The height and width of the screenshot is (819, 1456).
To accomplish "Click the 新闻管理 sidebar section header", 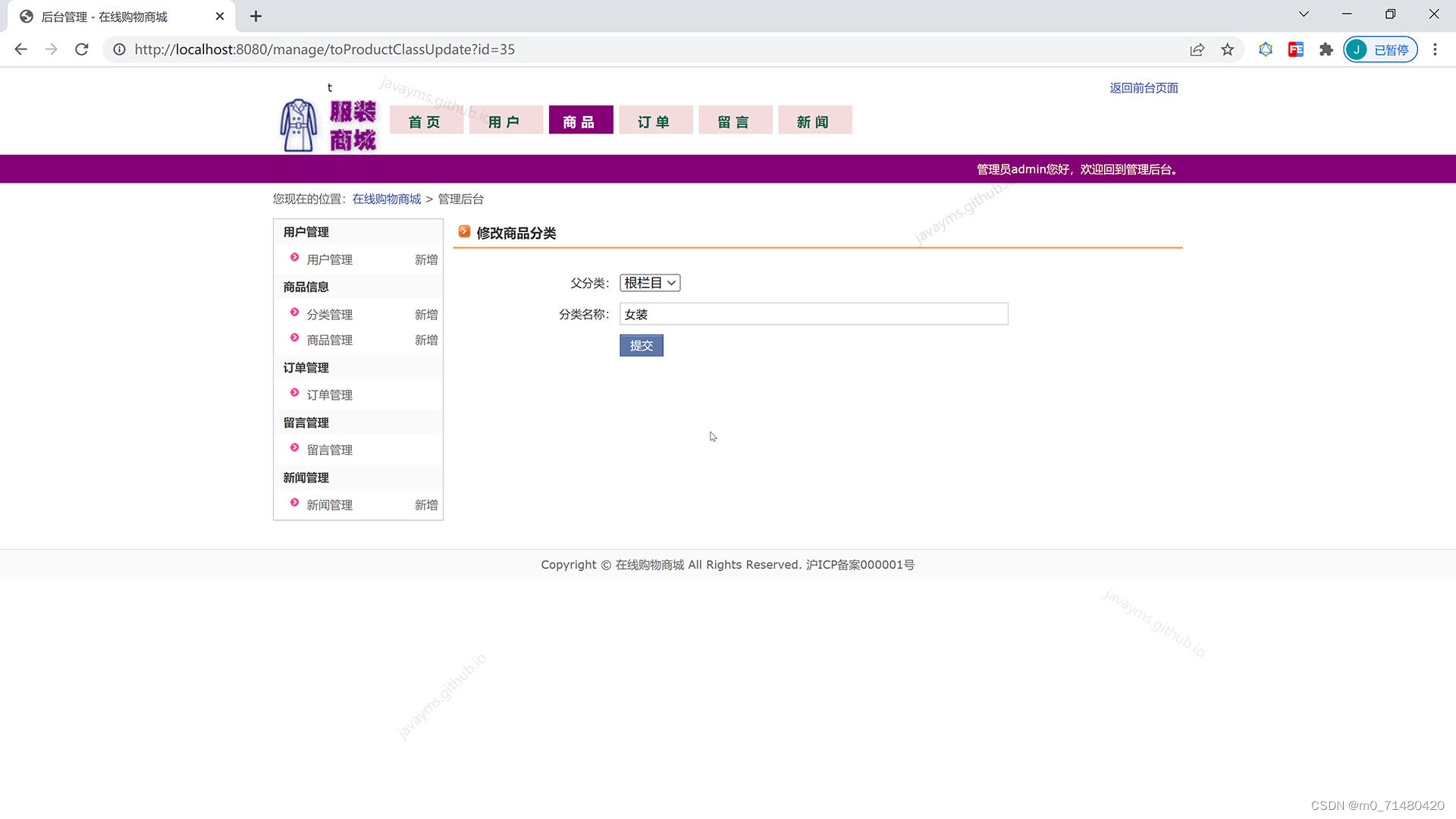I will [x=306, y=477].
